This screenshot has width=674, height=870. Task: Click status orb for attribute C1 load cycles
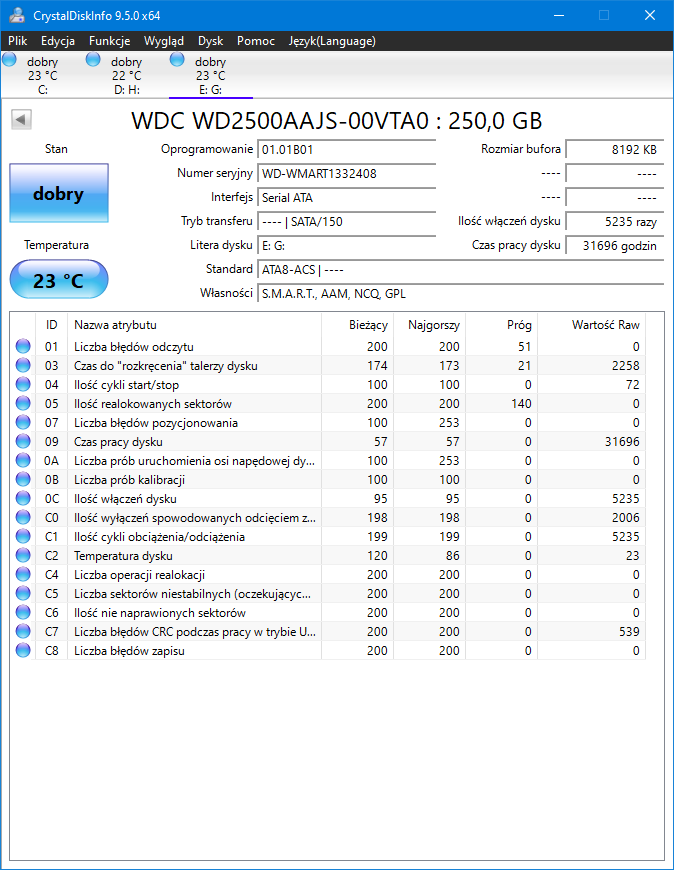point(23,537)
